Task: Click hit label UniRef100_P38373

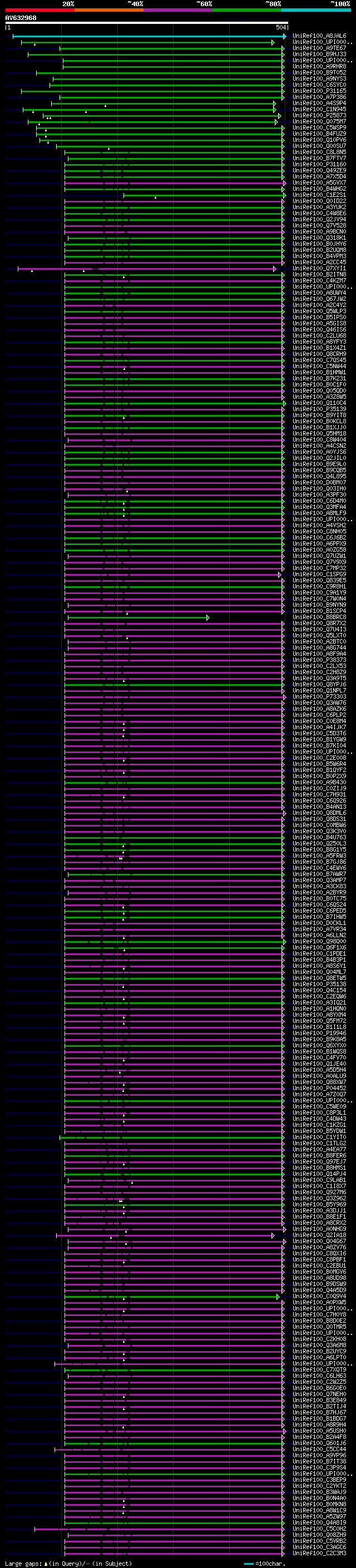Action: (x=319, y=660)
